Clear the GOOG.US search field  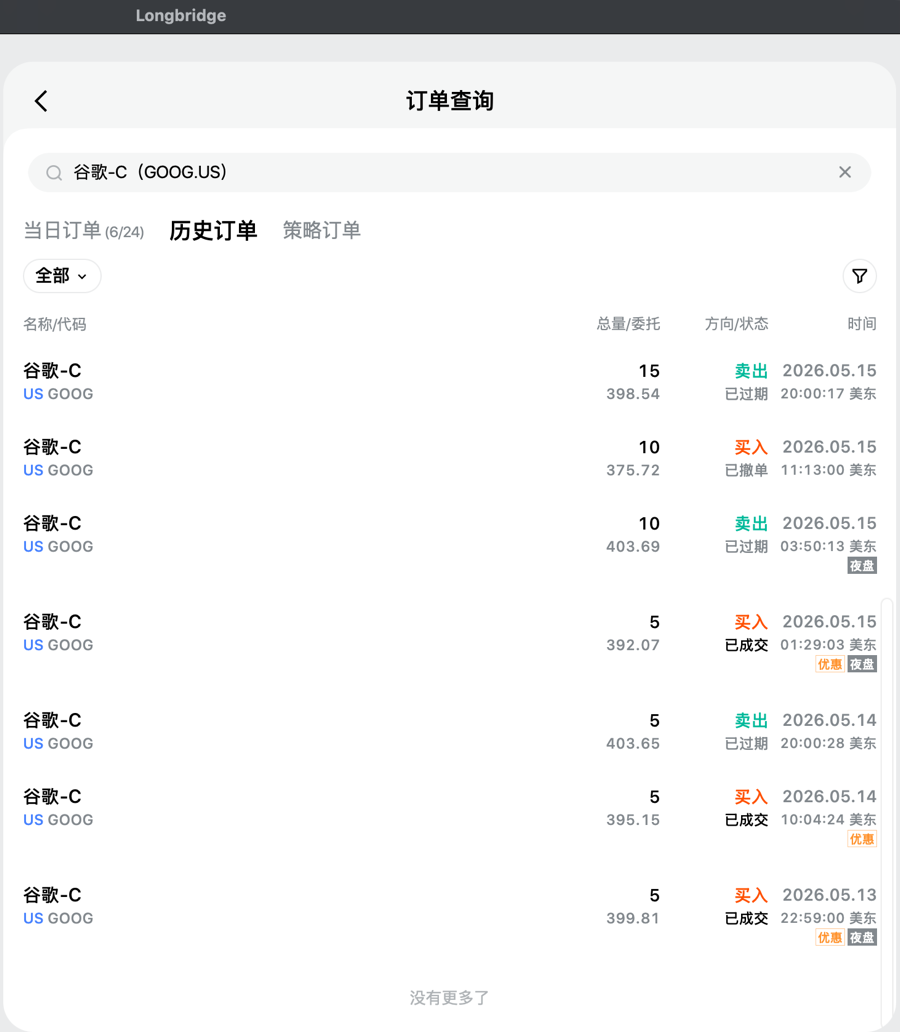tap(845, 172)
